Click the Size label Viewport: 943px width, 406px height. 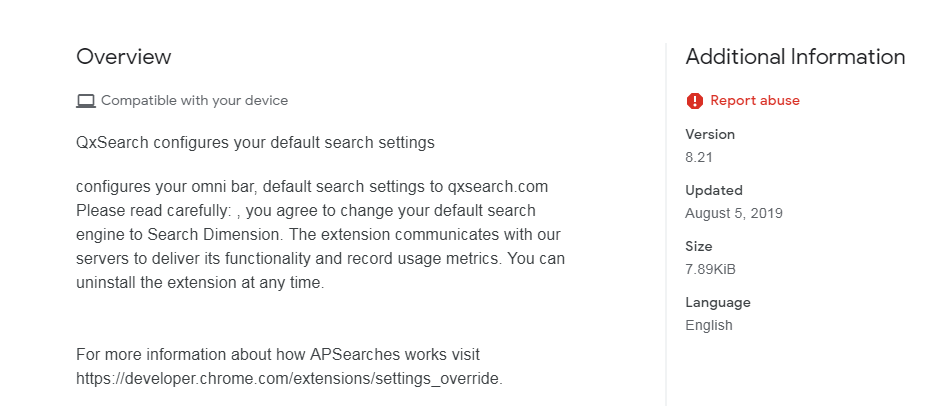(698, 247)
